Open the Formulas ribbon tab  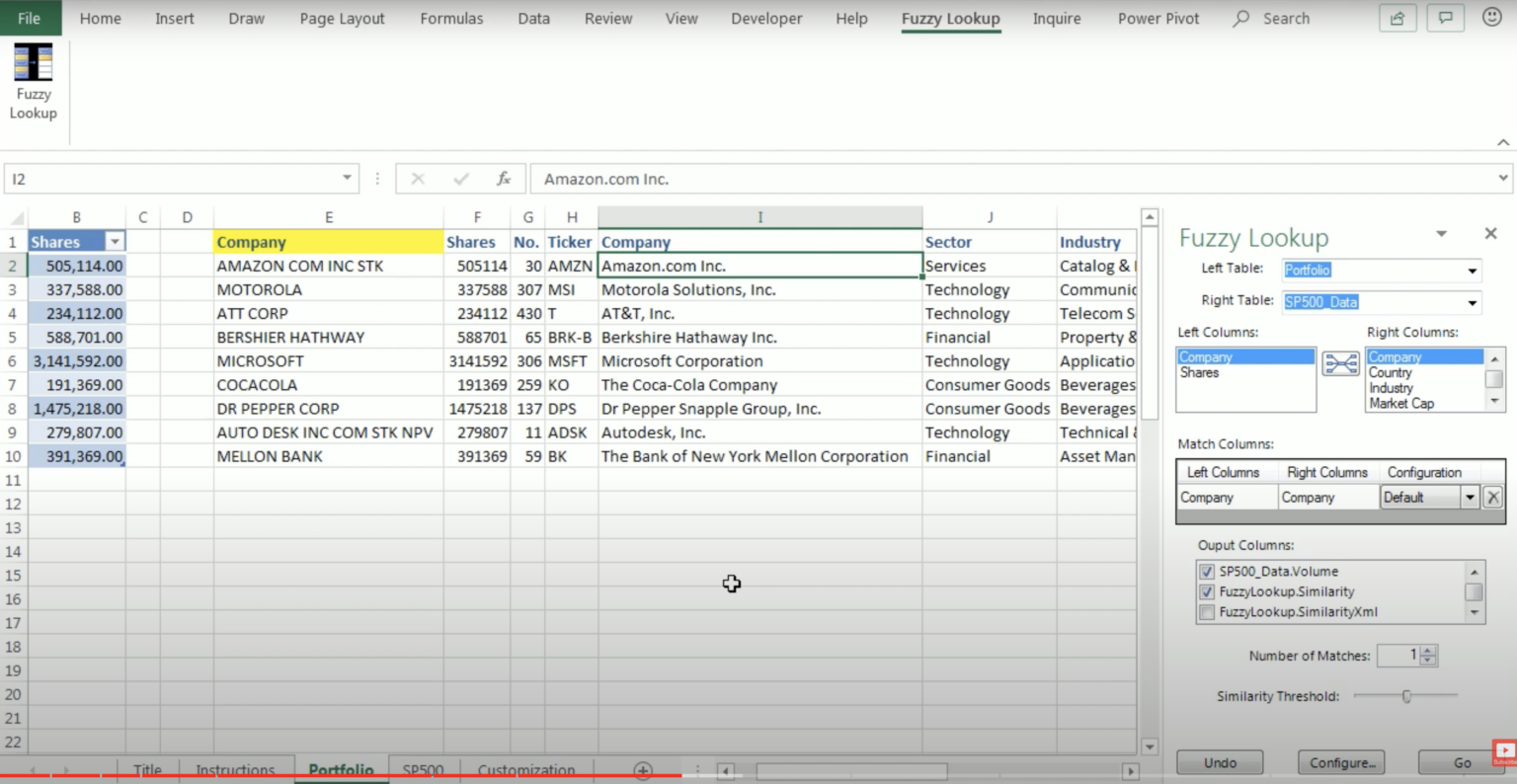pyautogui.click(x=451, y=19)
